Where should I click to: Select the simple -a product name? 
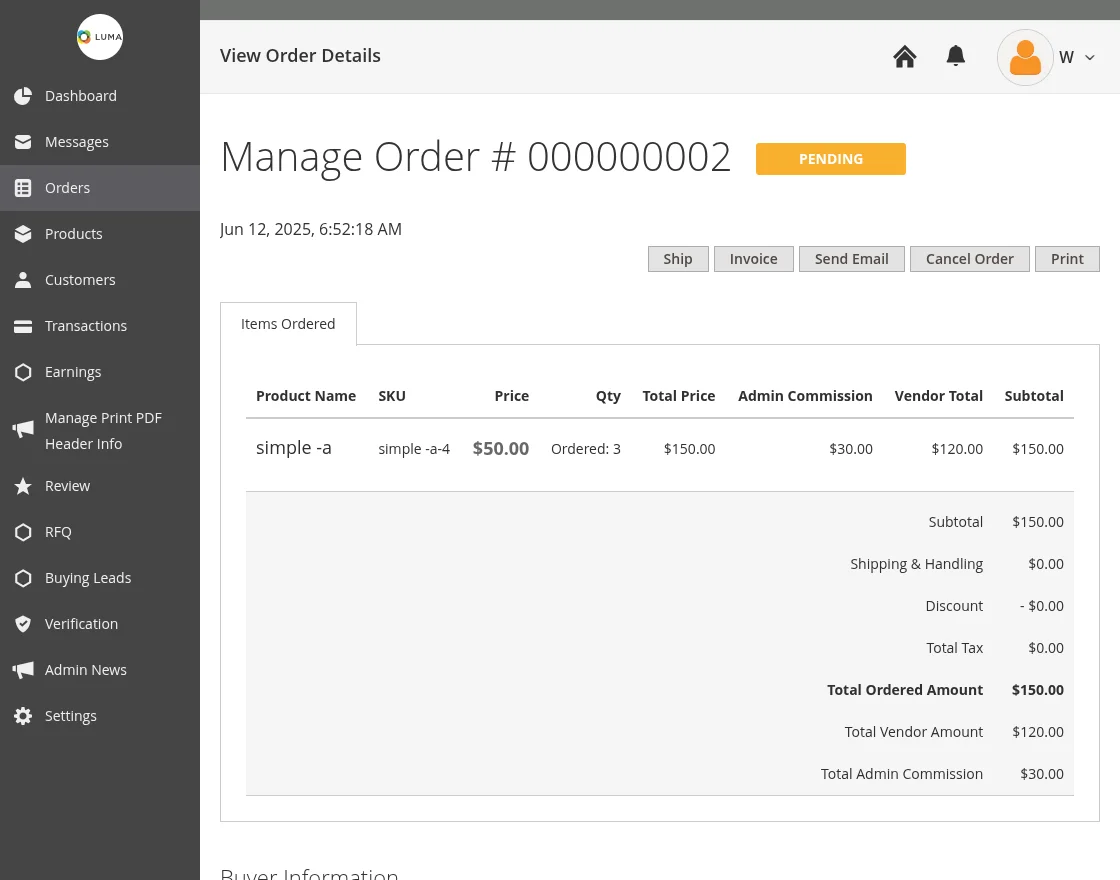click(x=294, y=447)
